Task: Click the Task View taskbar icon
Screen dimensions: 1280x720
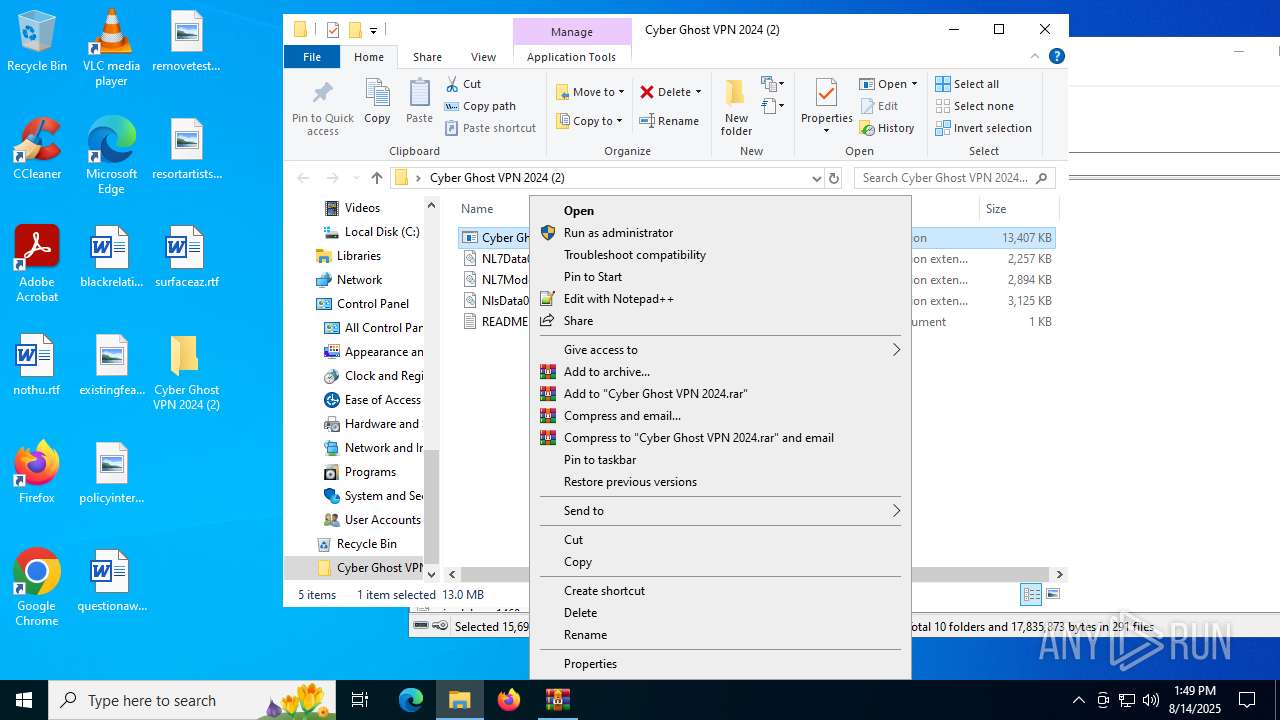Action: [360, 700]
